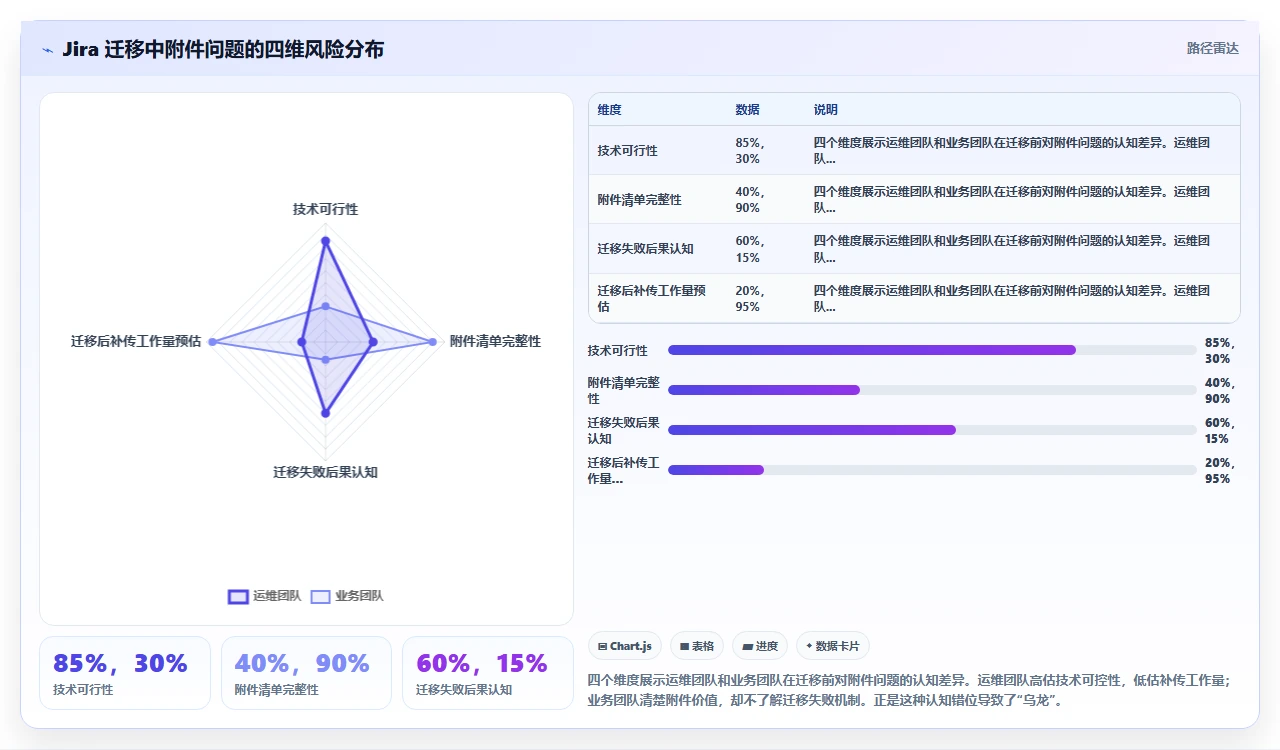Click the description text in the 迁移后补传工作量预估 row

(x=1011, y=298)
